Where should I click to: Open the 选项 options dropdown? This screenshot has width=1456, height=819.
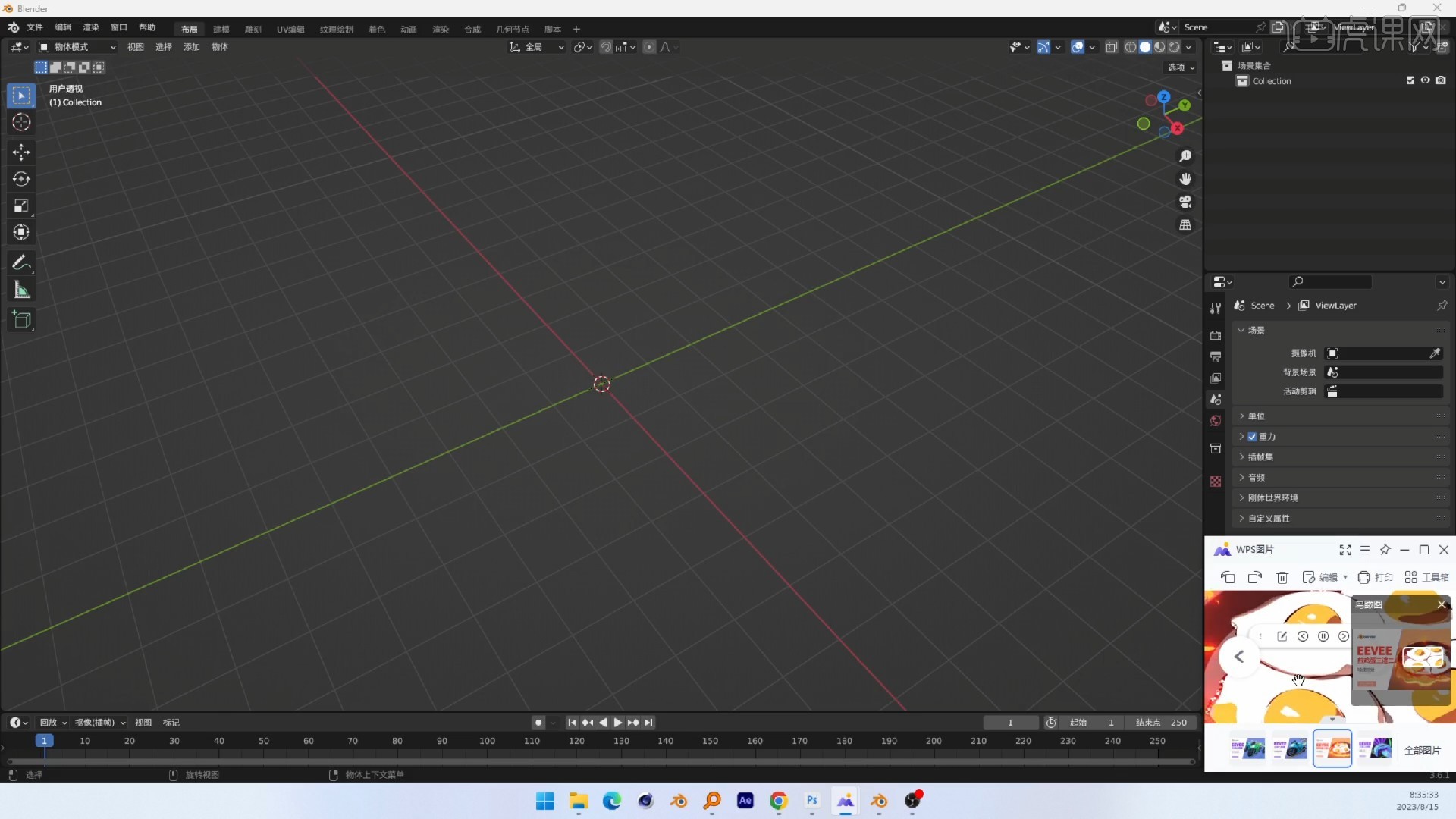[1181, 67]
